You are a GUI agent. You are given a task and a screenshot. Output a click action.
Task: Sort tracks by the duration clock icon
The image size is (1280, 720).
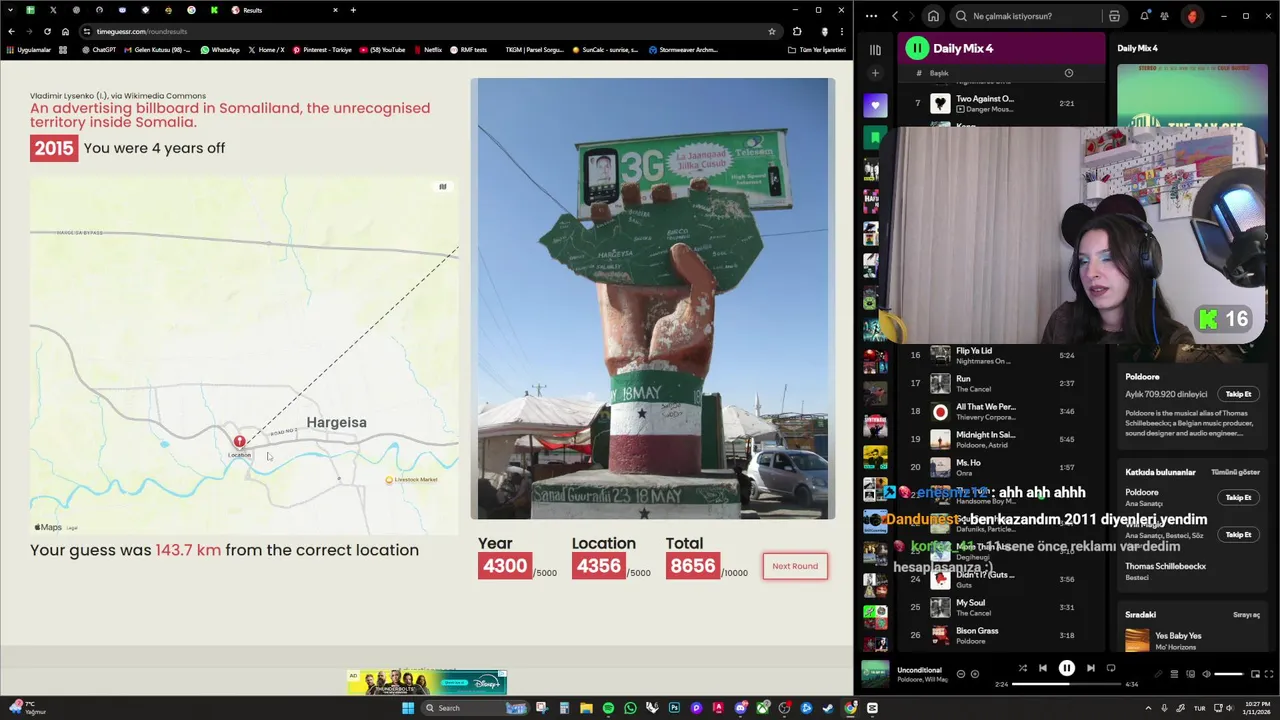coord(1068,73)
